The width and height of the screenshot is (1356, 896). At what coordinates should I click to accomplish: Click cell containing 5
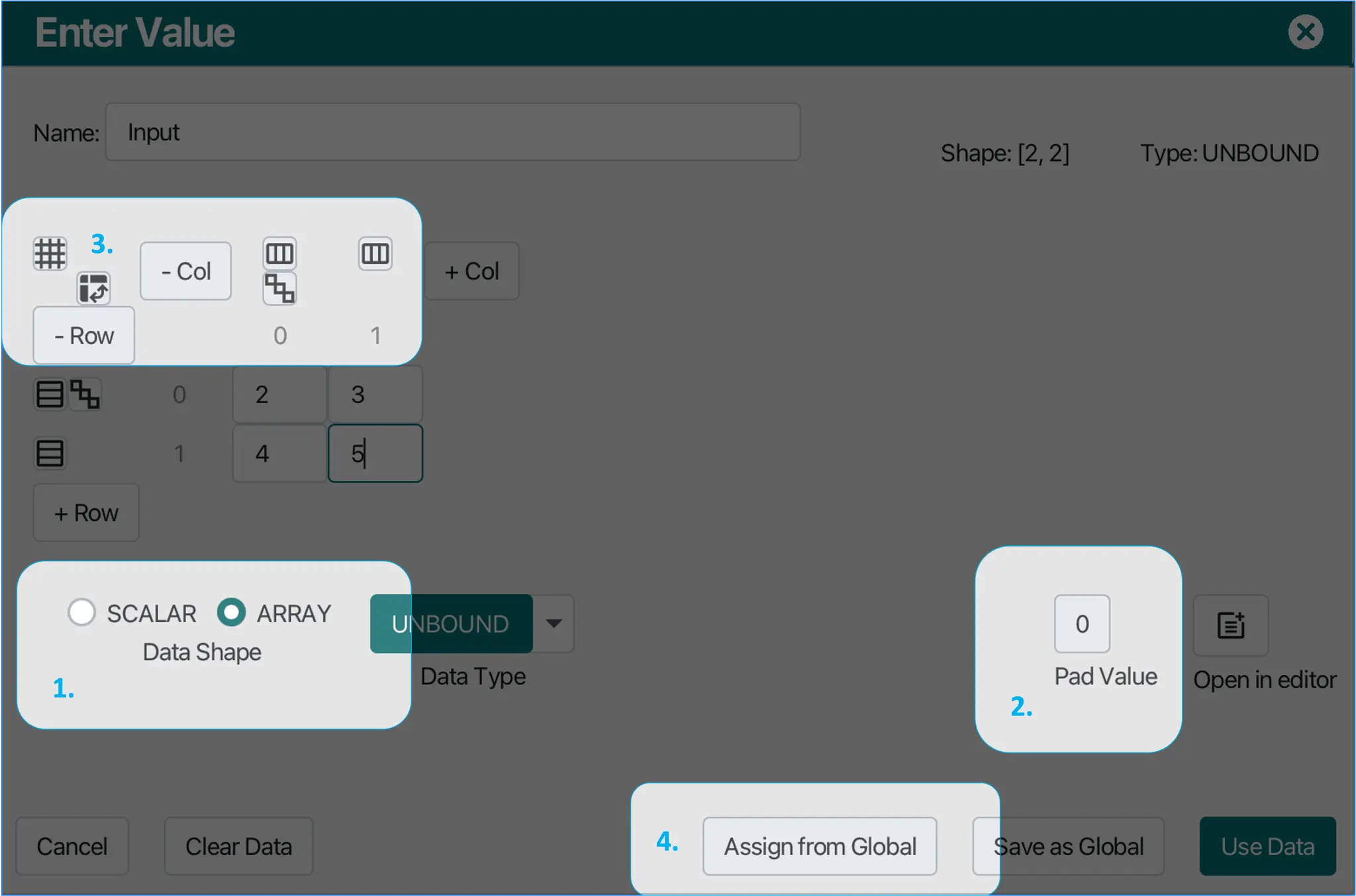pyautogui.click(x=375, y=453)
